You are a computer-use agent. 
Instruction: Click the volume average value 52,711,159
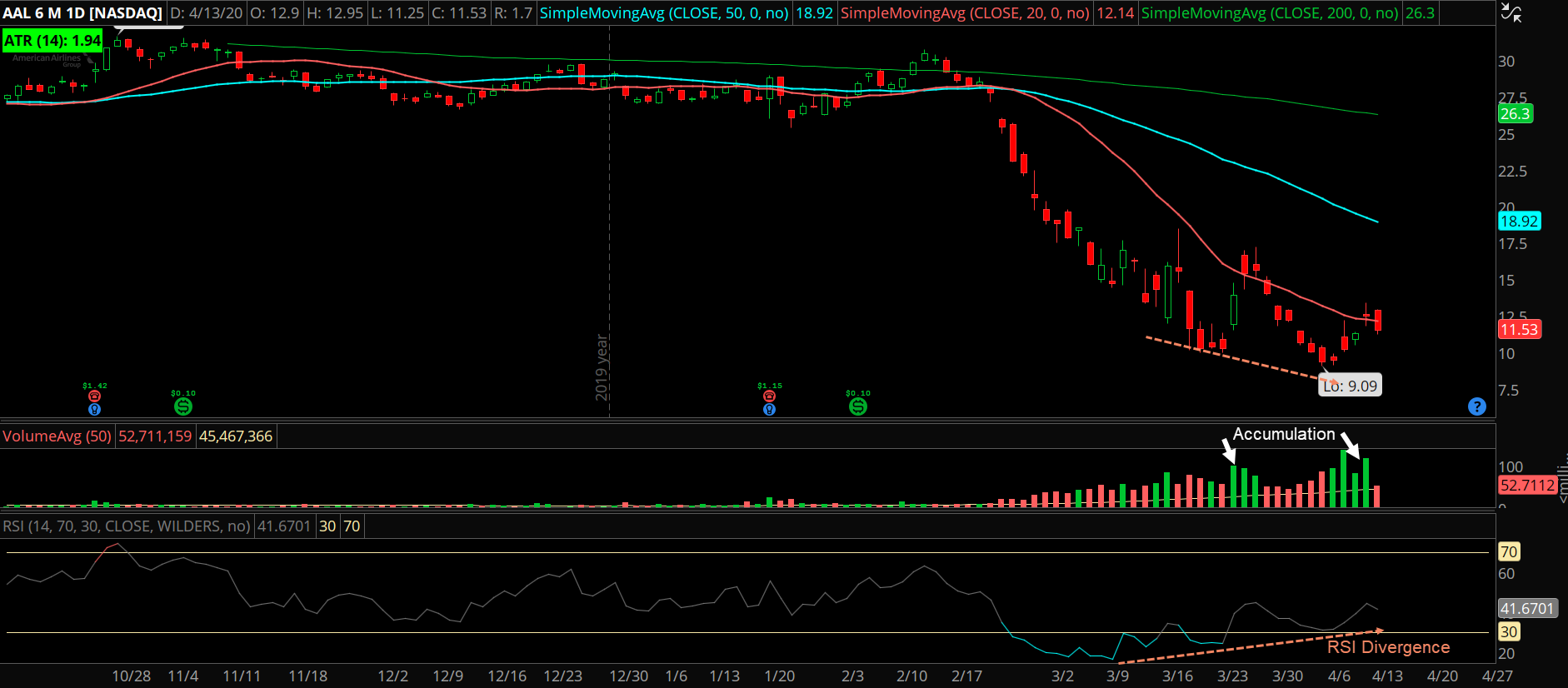point(155,436)
